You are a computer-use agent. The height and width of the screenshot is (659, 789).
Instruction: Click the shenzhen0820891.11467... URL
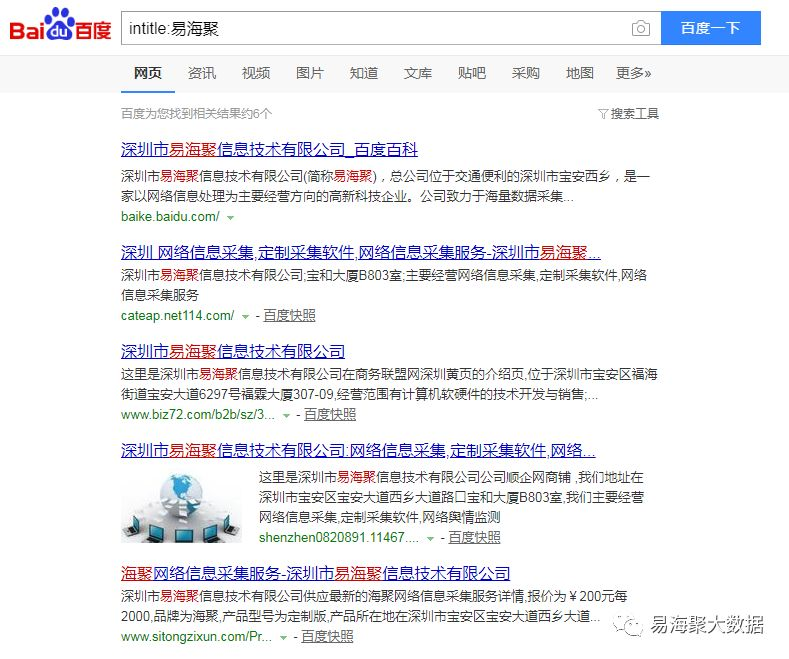(x=339, y=538)
